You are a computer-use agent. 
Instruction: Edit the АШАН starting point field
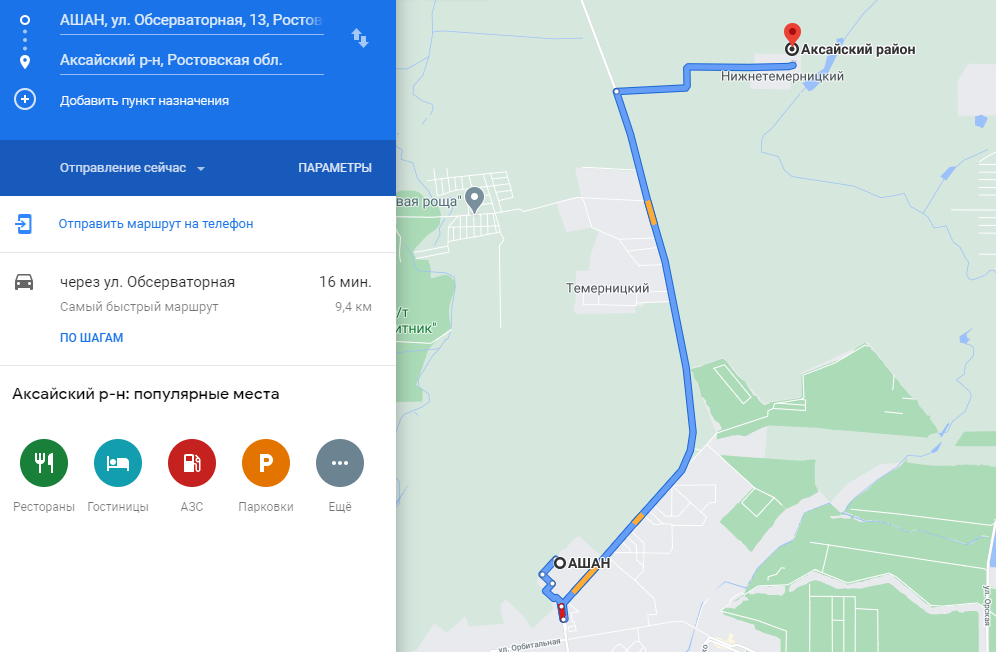(191, 20)
